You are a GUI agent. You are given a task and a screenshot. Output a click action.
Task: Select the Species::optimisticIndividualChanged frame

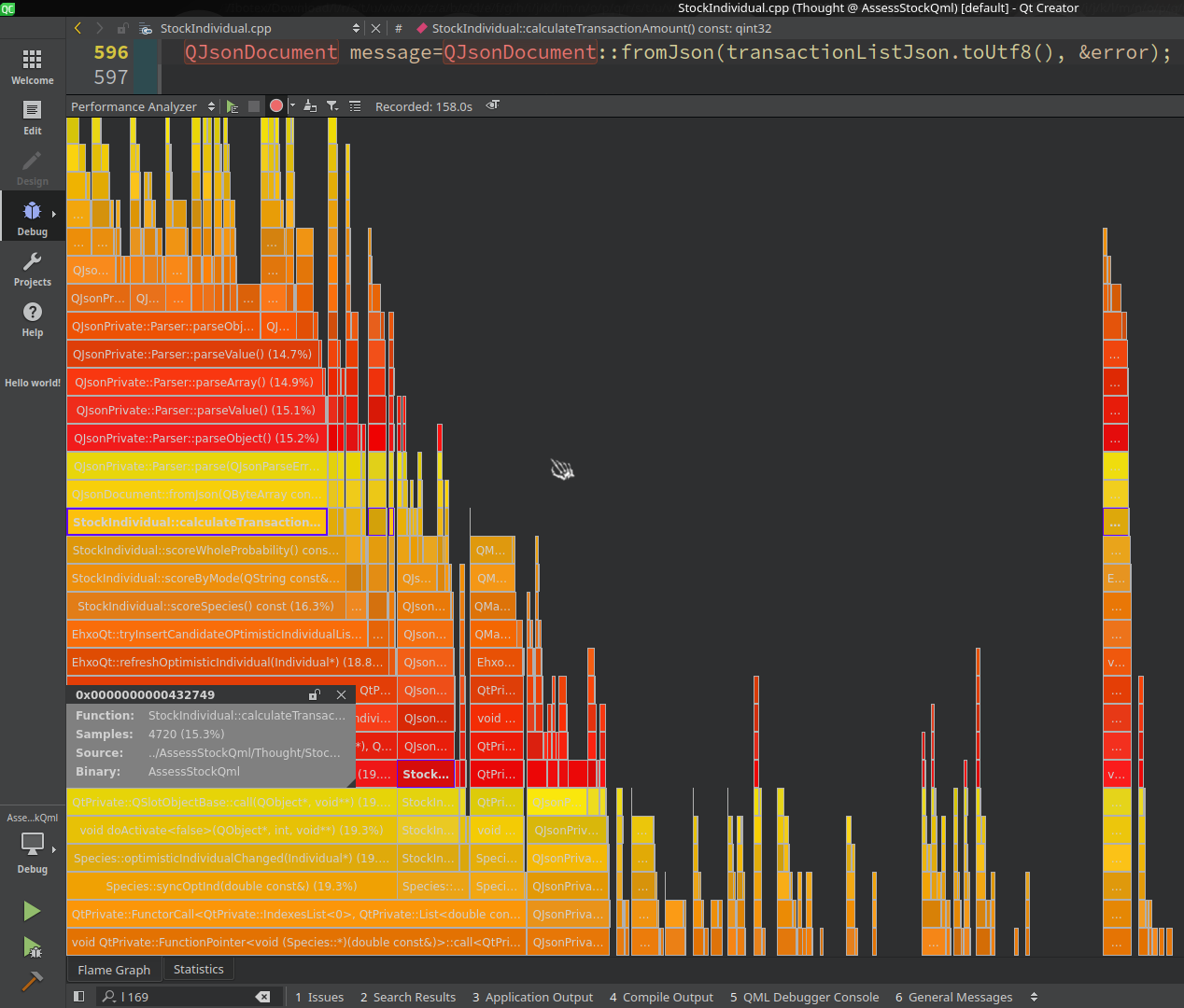[231, 858]
